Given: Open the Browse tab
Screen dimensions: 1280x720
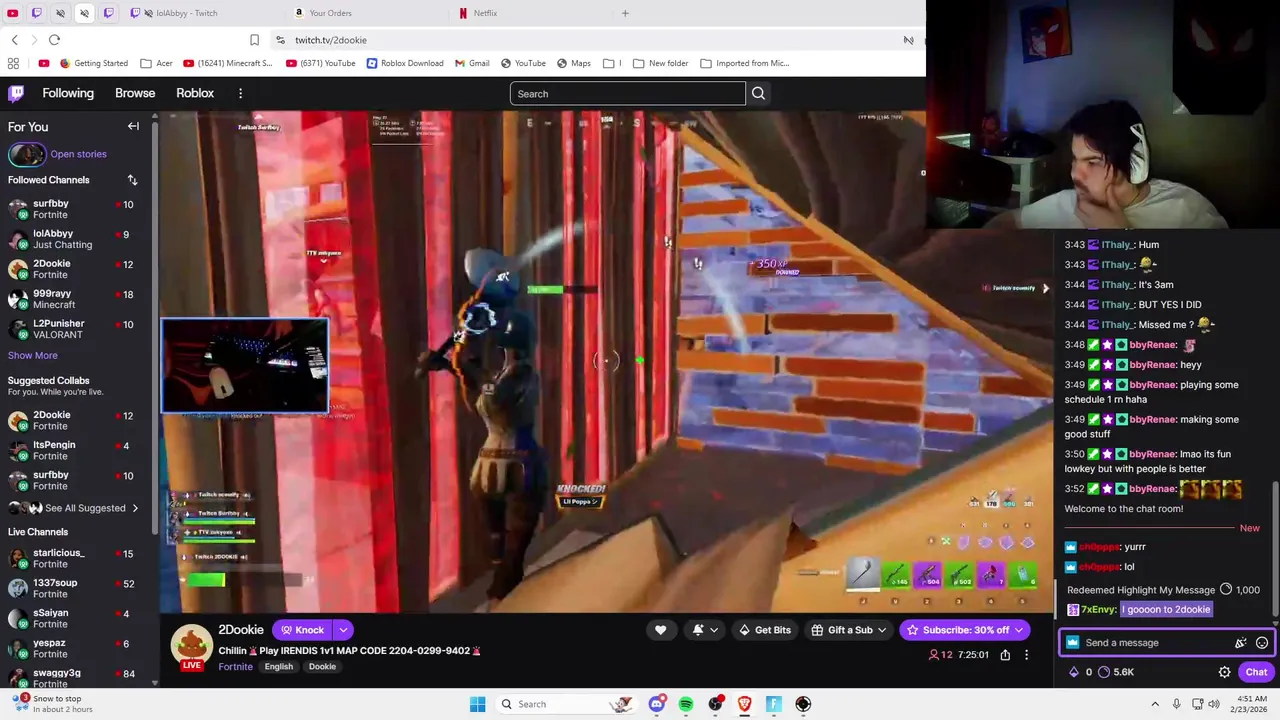Looking at the screenshot, I should point(135,93).
